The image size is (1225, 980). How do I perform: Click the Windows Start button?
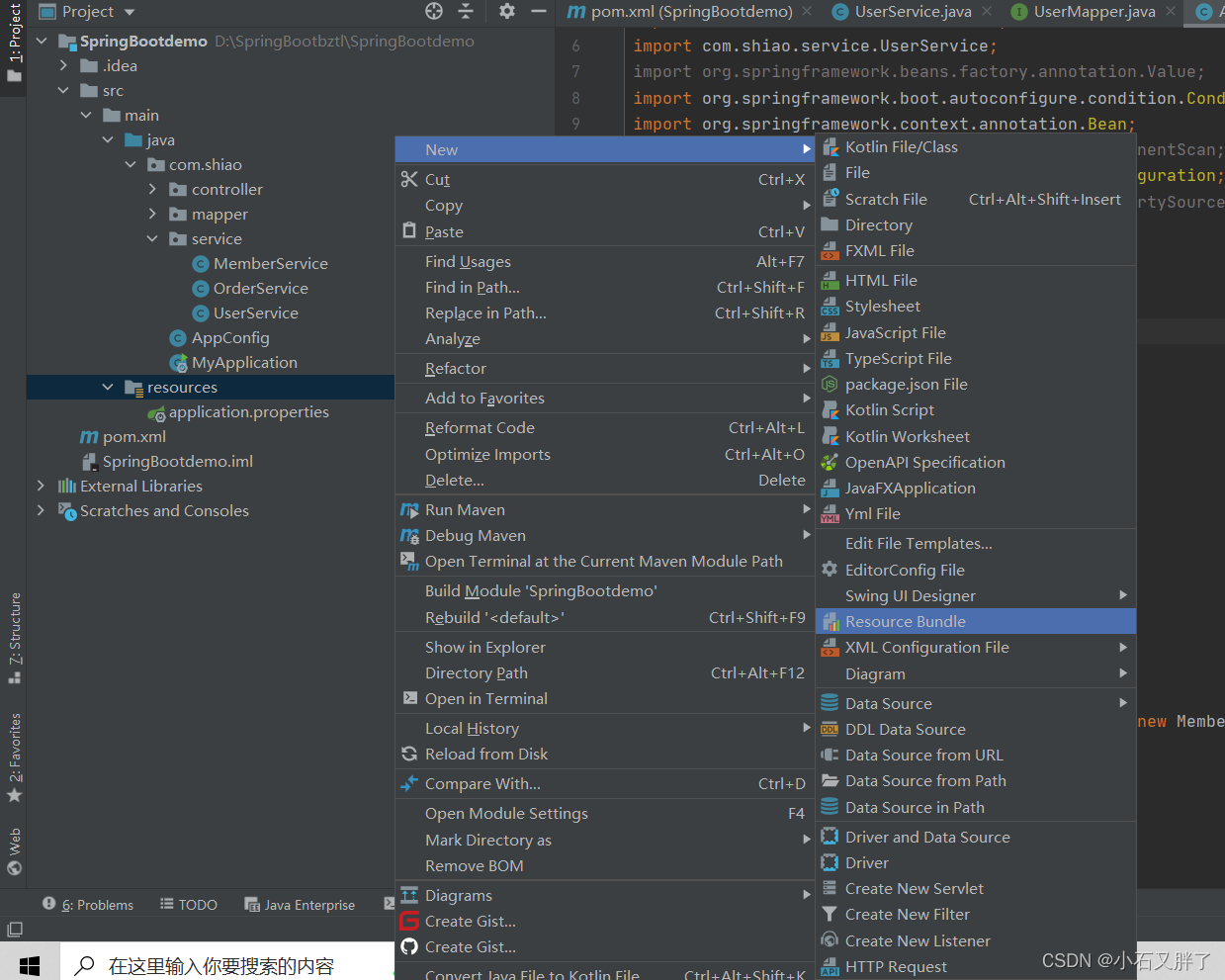point(29,964)
